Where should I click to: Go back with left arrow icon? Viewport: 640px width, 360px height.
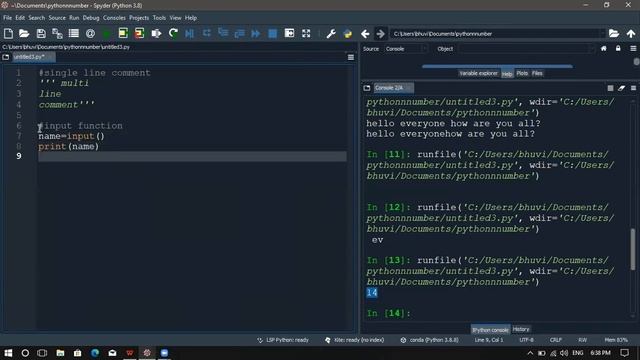click(365, 33)
